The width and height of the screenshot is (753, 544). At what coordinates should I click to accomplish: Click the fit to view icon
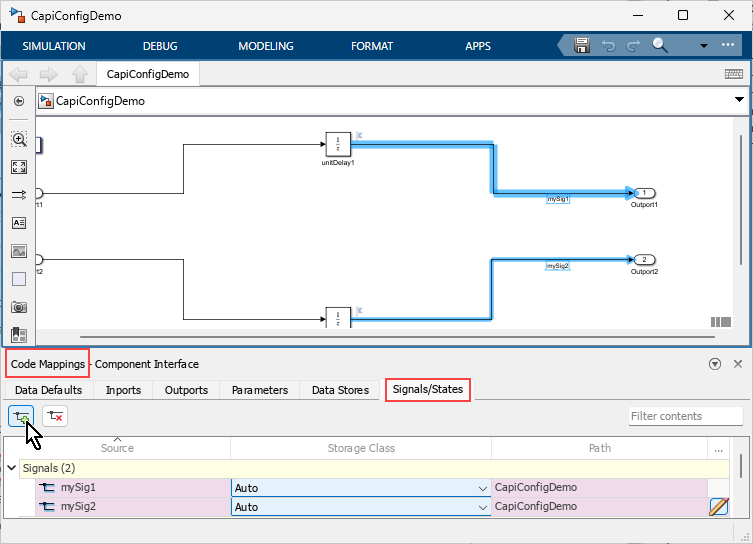19,167
